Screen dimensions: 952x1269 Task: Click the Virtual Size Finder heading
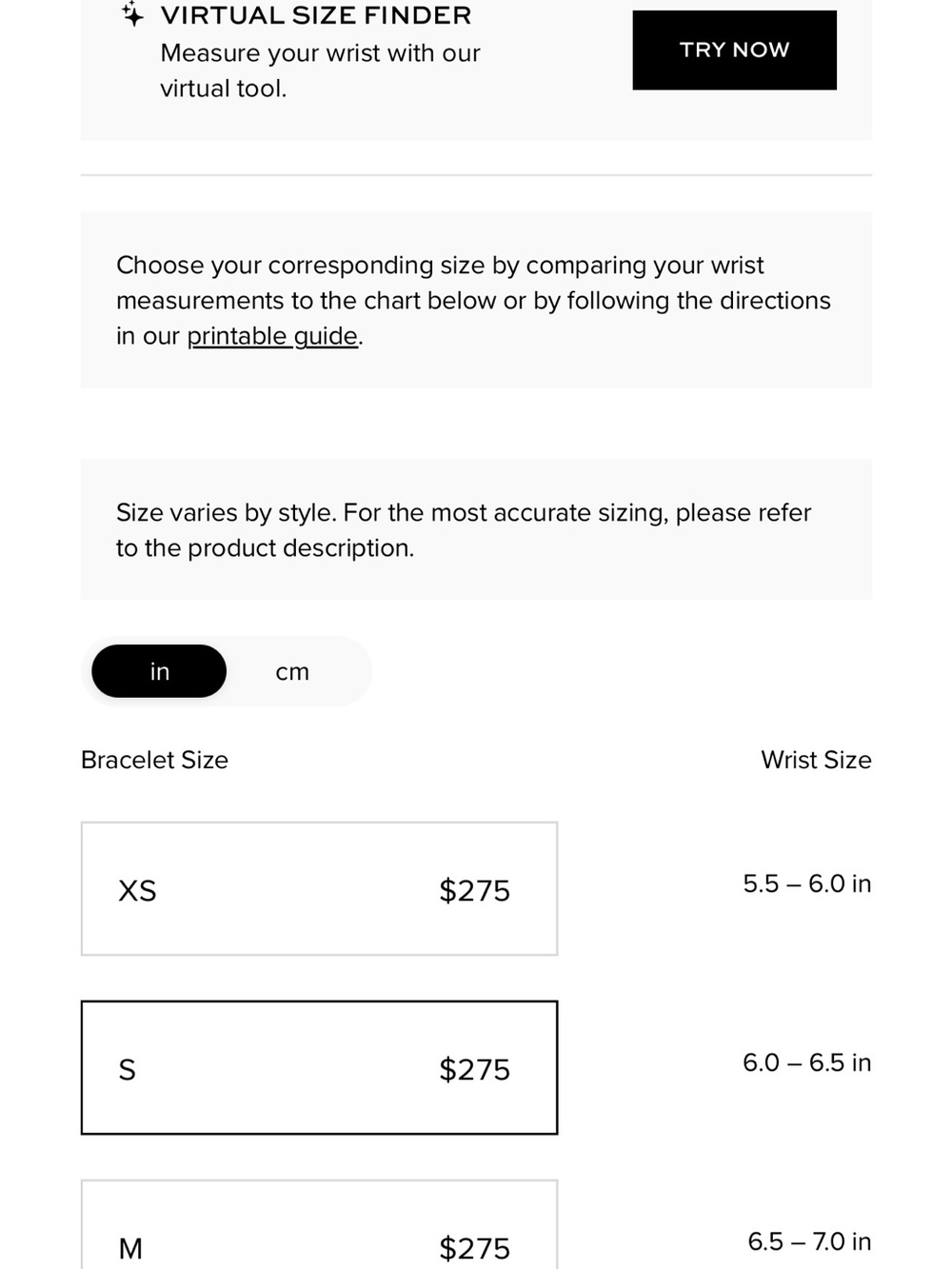[x=316, y=15]
